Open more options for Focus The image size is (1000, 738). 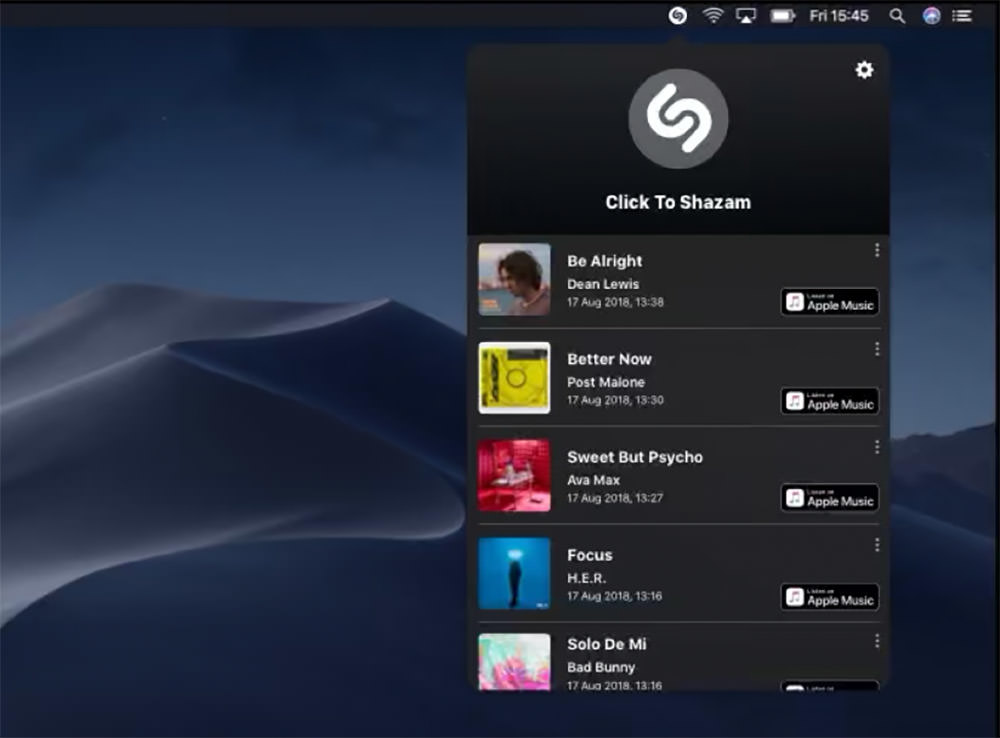(877, 545)
